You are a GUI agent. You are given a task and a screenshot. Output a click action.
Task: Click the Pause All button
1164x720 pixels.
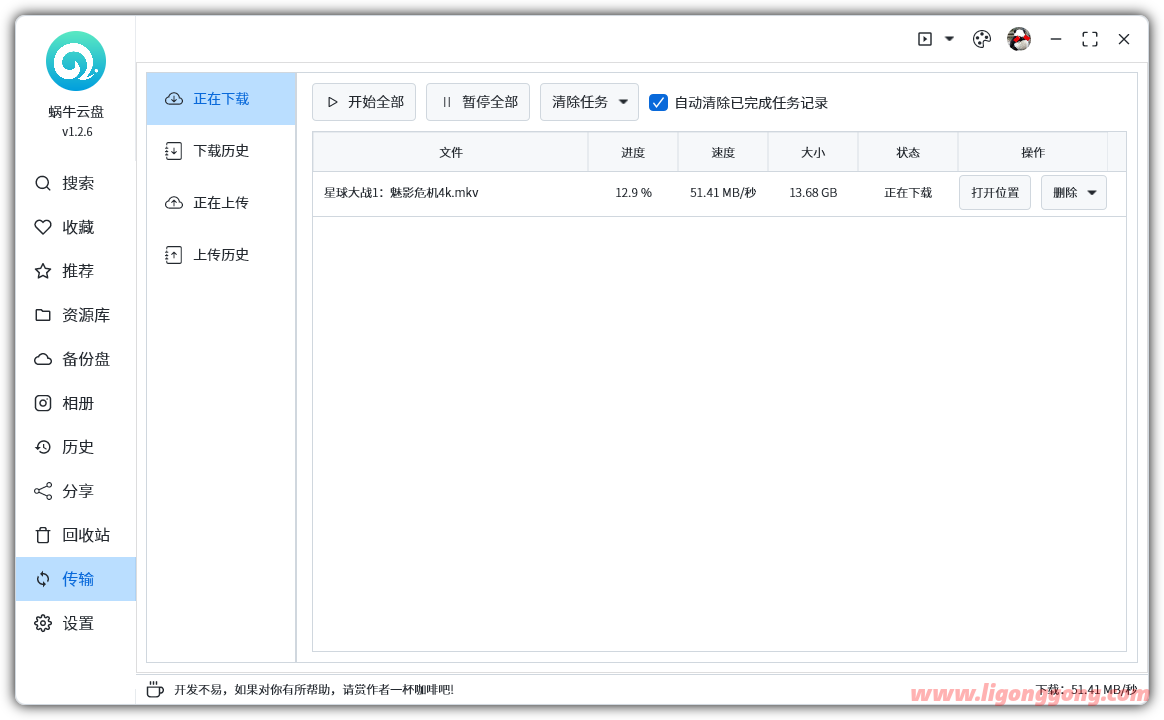click(x=478, y=102)
